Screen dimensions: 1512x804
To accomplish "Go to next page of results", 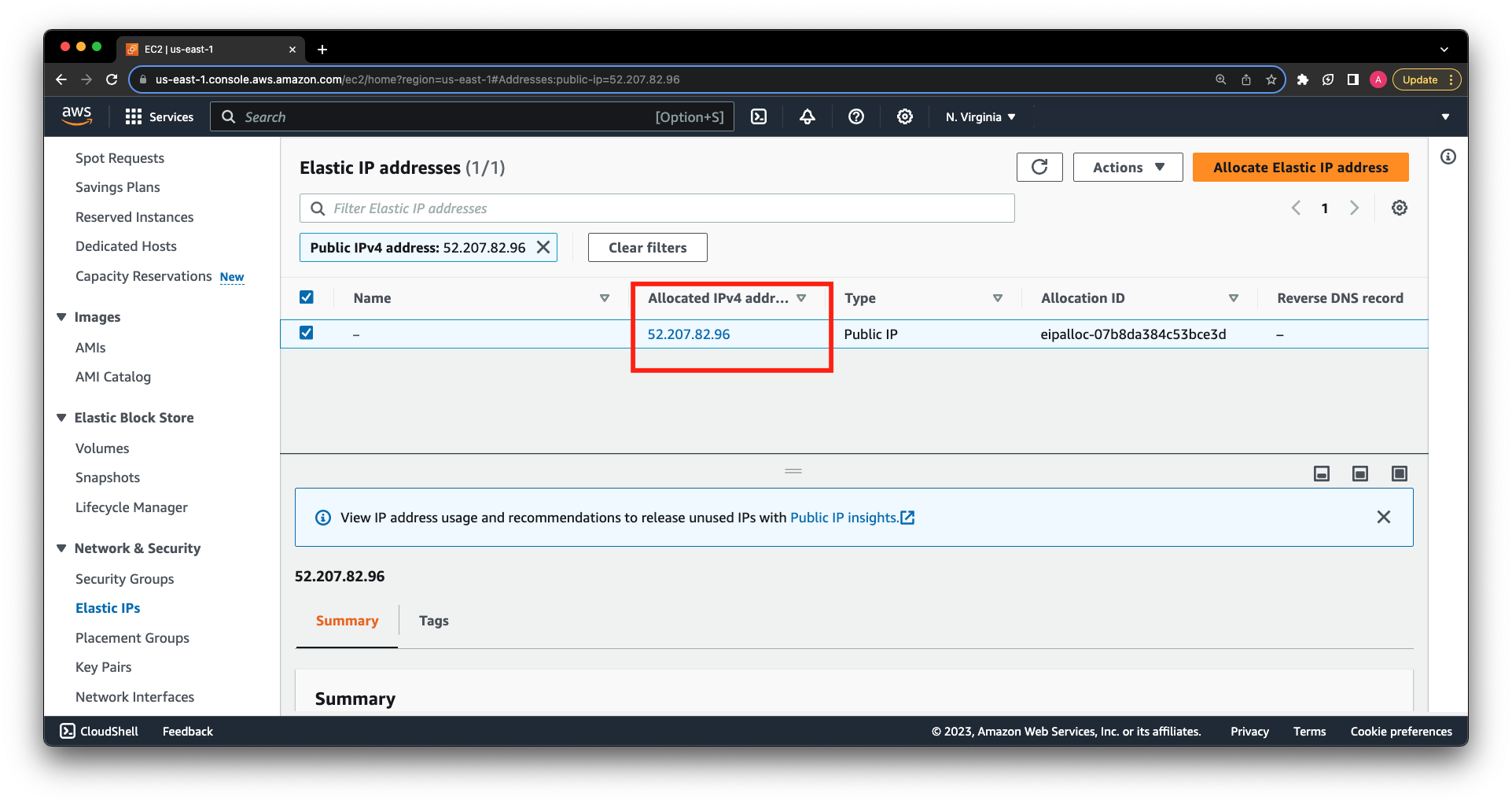I will tap(1354, 208).
